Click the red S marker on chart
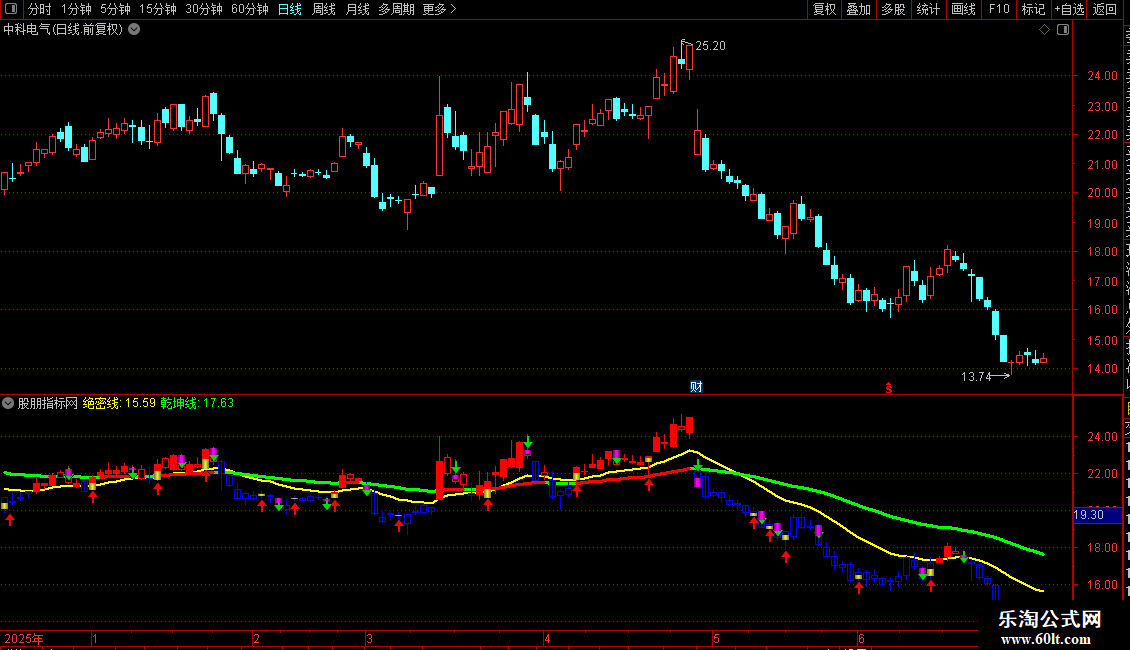The image size is (1130, 650). tap(889, 388)
